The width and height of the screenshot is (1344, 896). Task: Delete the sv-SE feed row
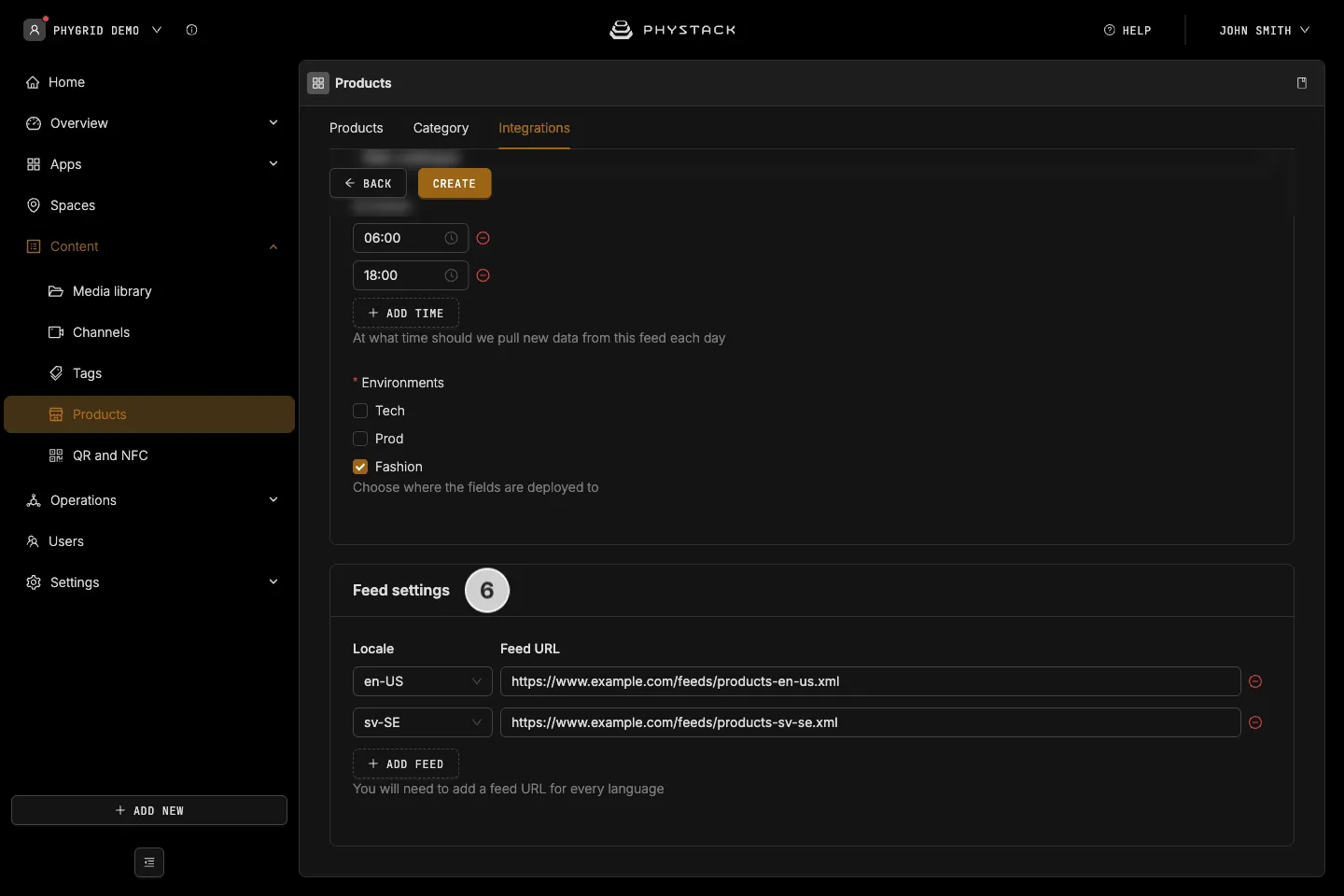pos(1255,722)
